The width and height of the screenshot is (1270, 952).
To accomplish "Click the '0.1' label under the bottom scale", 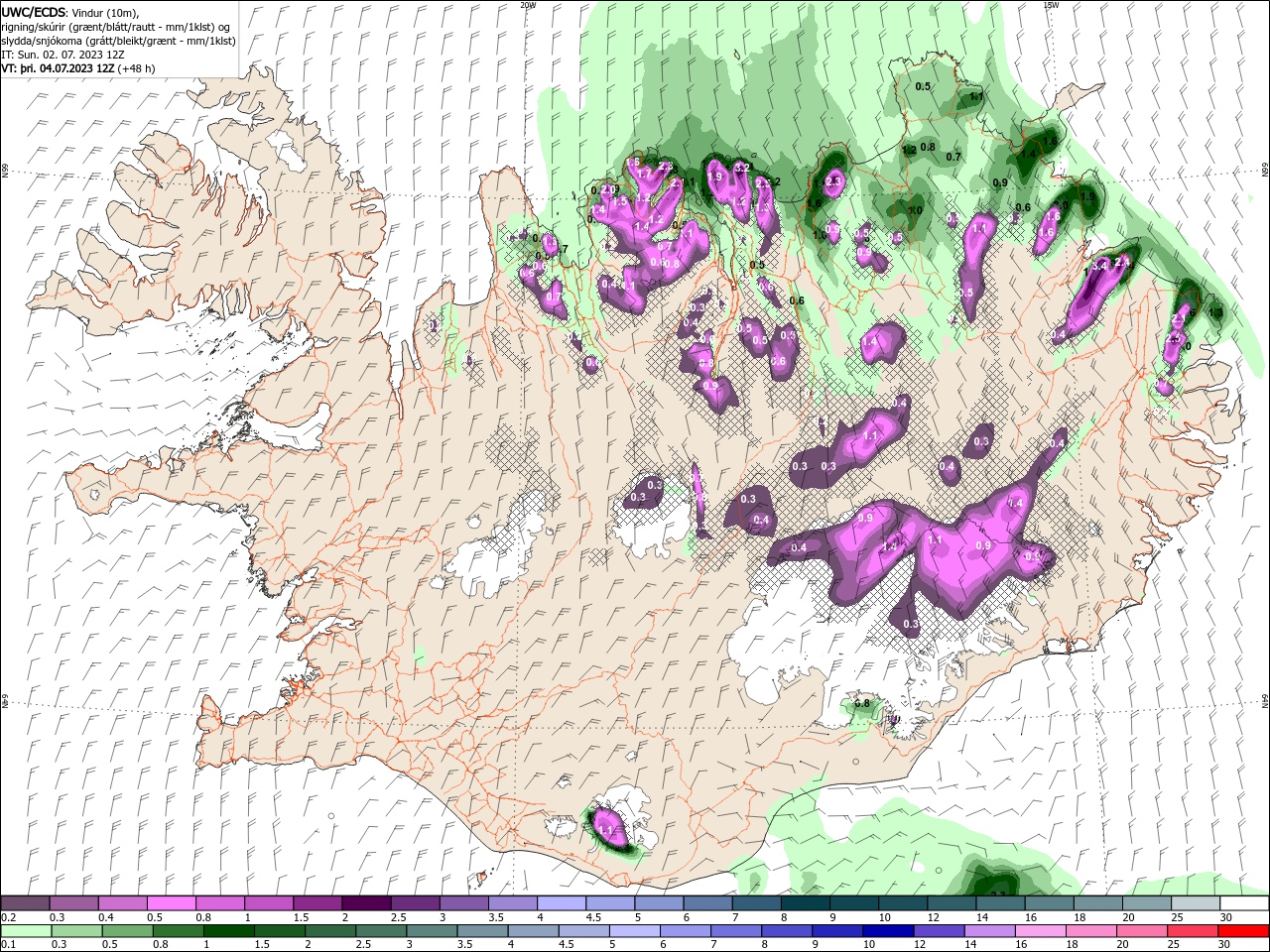I will tap(9, 945).
